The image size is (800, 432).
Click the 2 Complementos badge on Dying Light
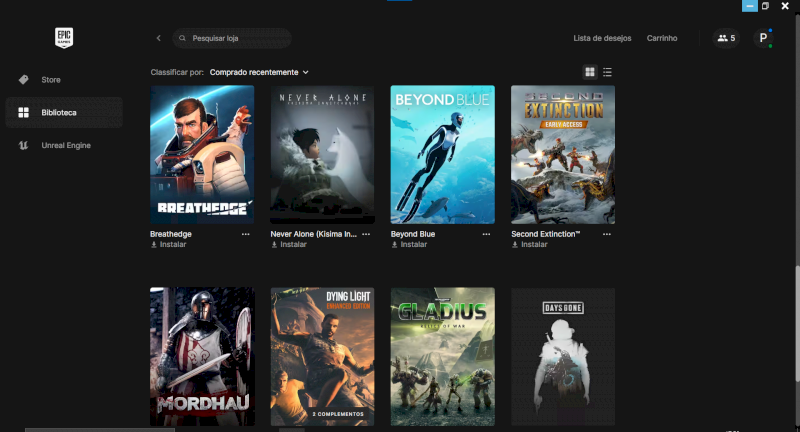pos(338,414)
